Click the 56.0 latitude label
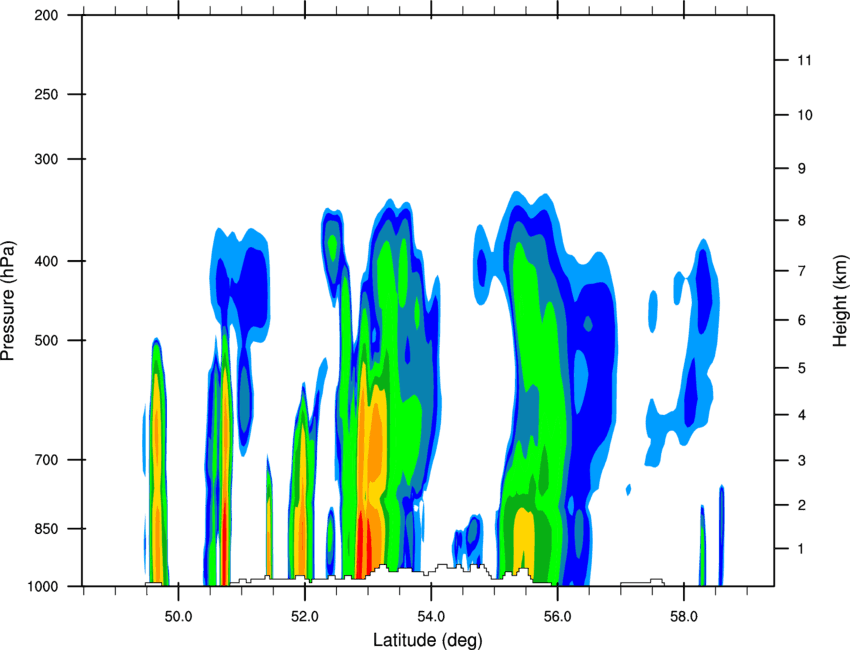The height and width of the screenshot is (650, 850). click(558, 617)
